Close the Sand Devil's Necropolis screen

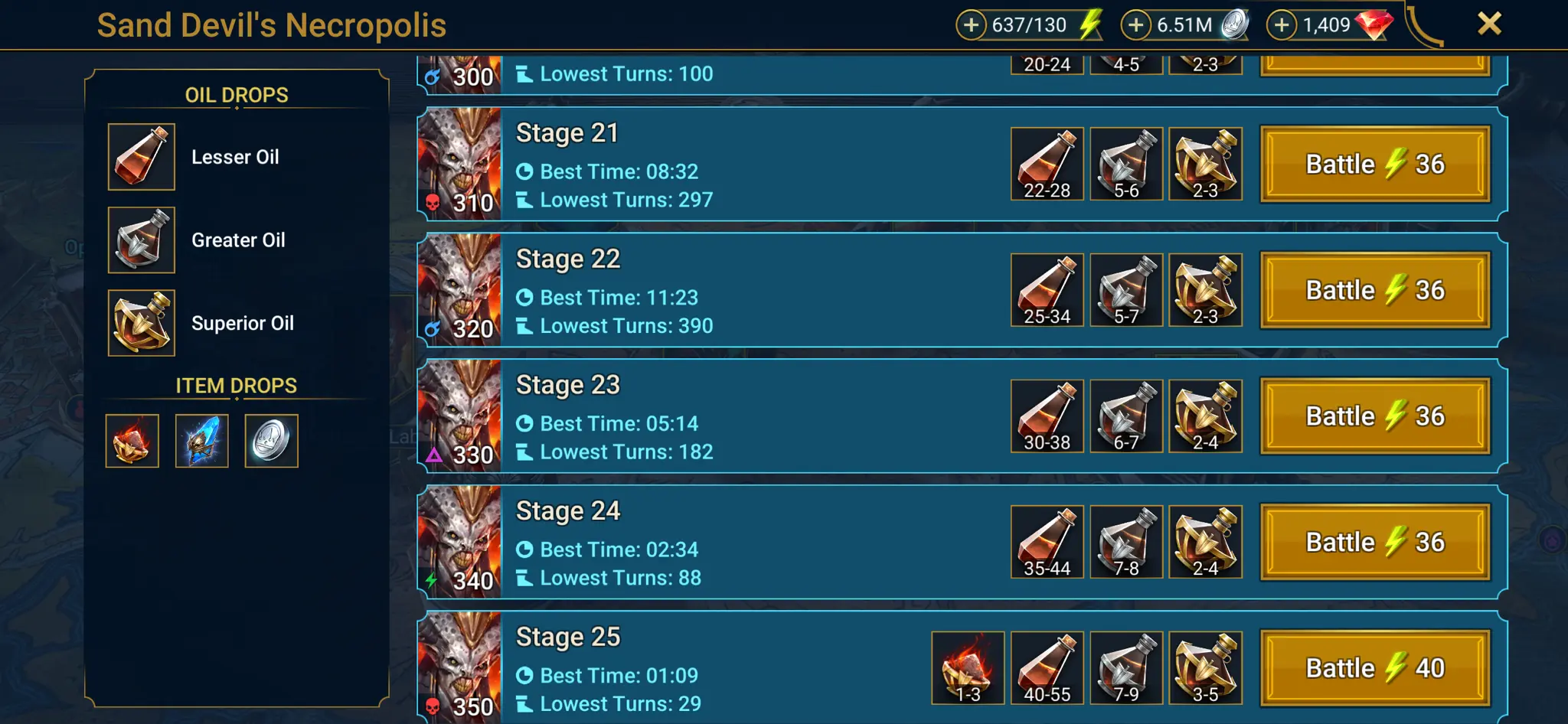tap(1489, 24)
